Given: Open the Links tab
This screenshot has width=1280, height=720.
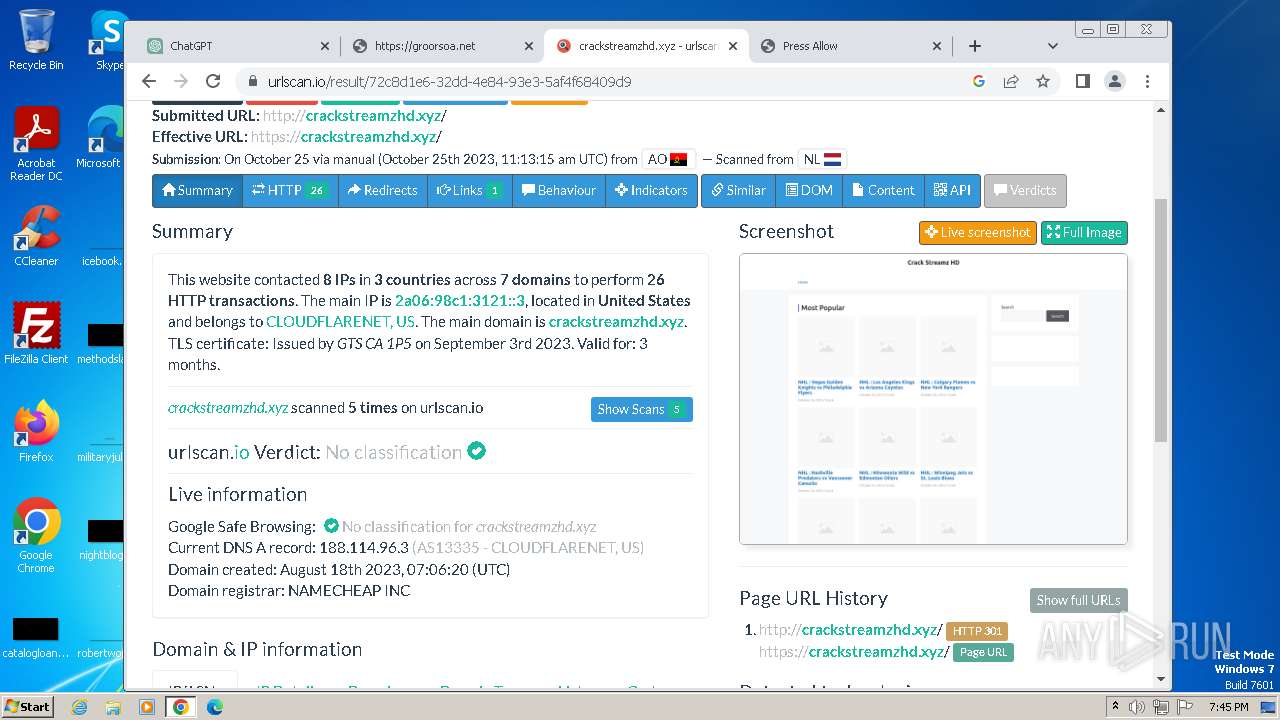Looking at the screenshot, I should point(470,190).
